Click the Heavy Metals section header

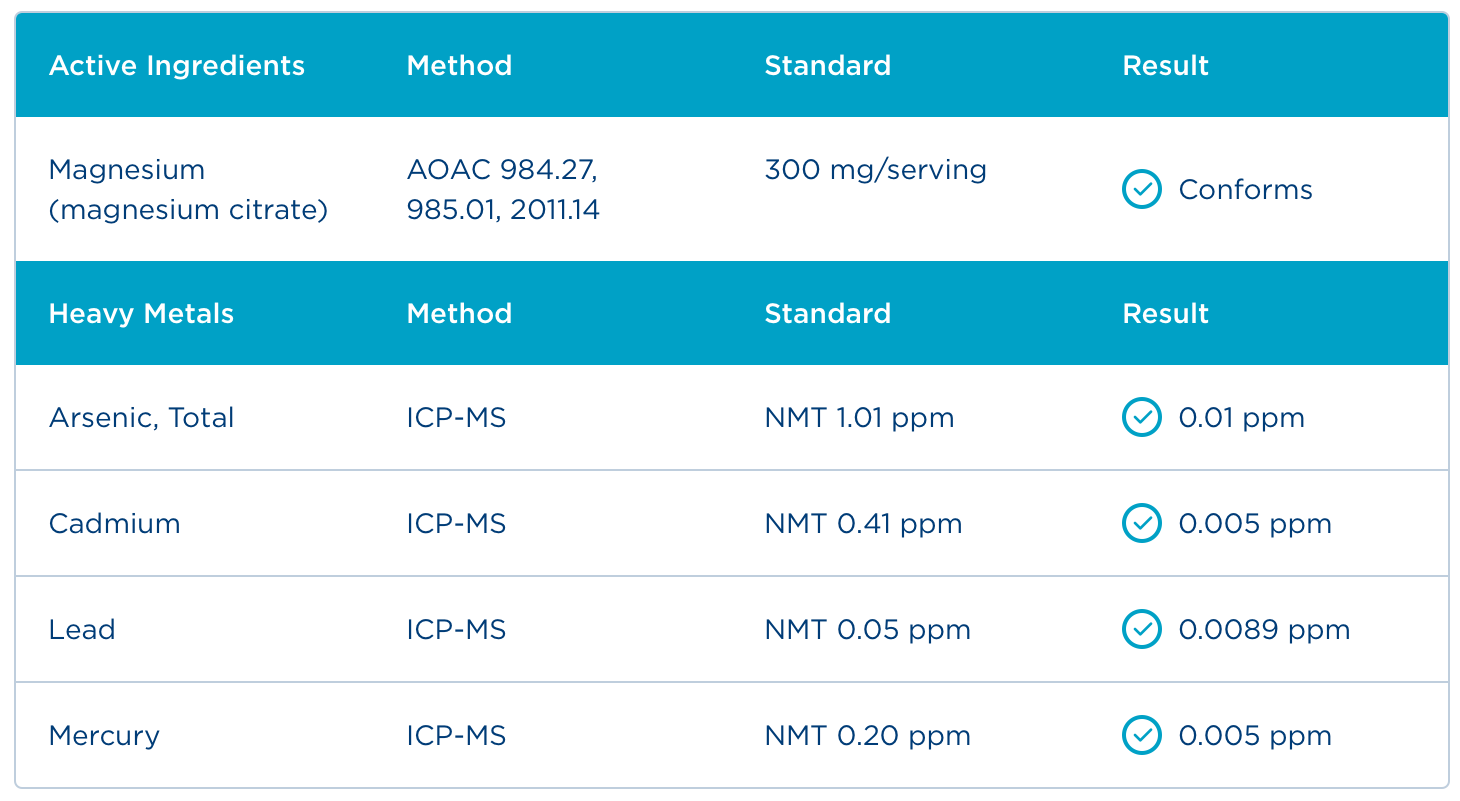(x=141, y=314)
